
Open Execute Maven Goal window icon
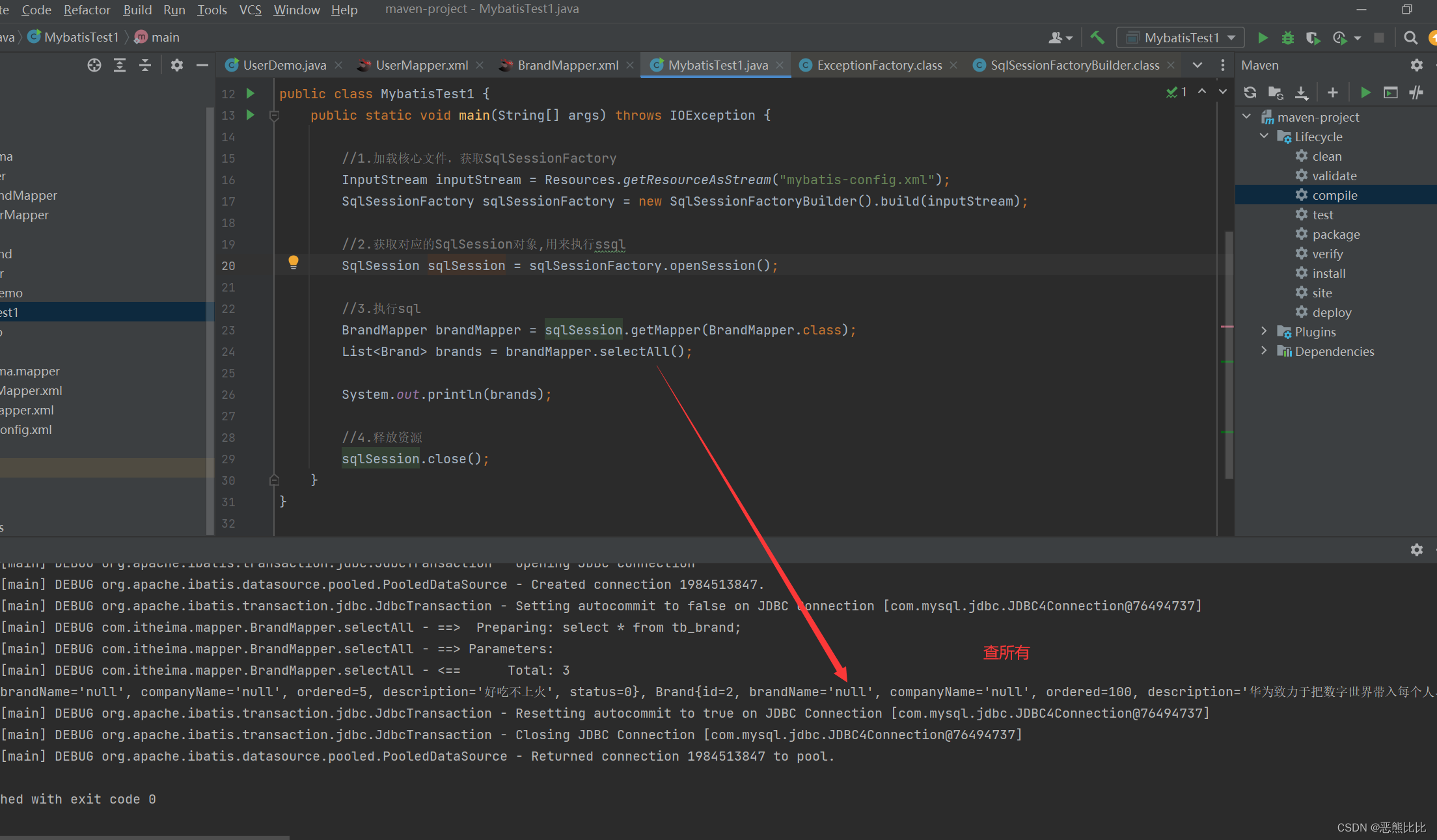coord(1391,92)
